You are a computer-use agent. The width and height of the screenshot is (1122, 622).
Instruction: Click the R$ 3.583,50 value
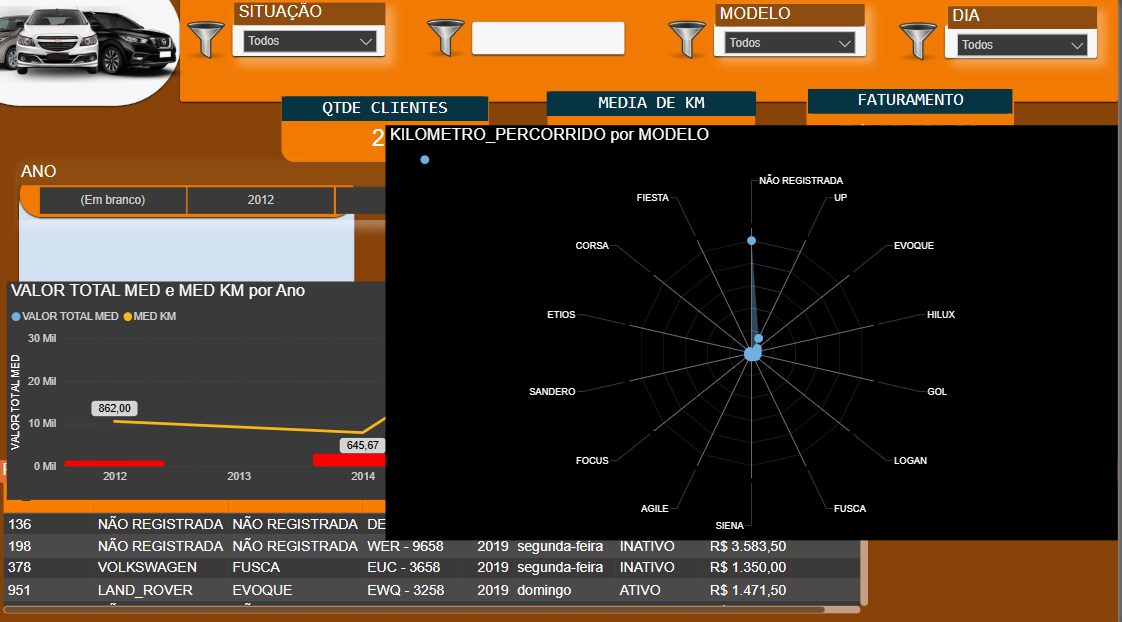748,546
